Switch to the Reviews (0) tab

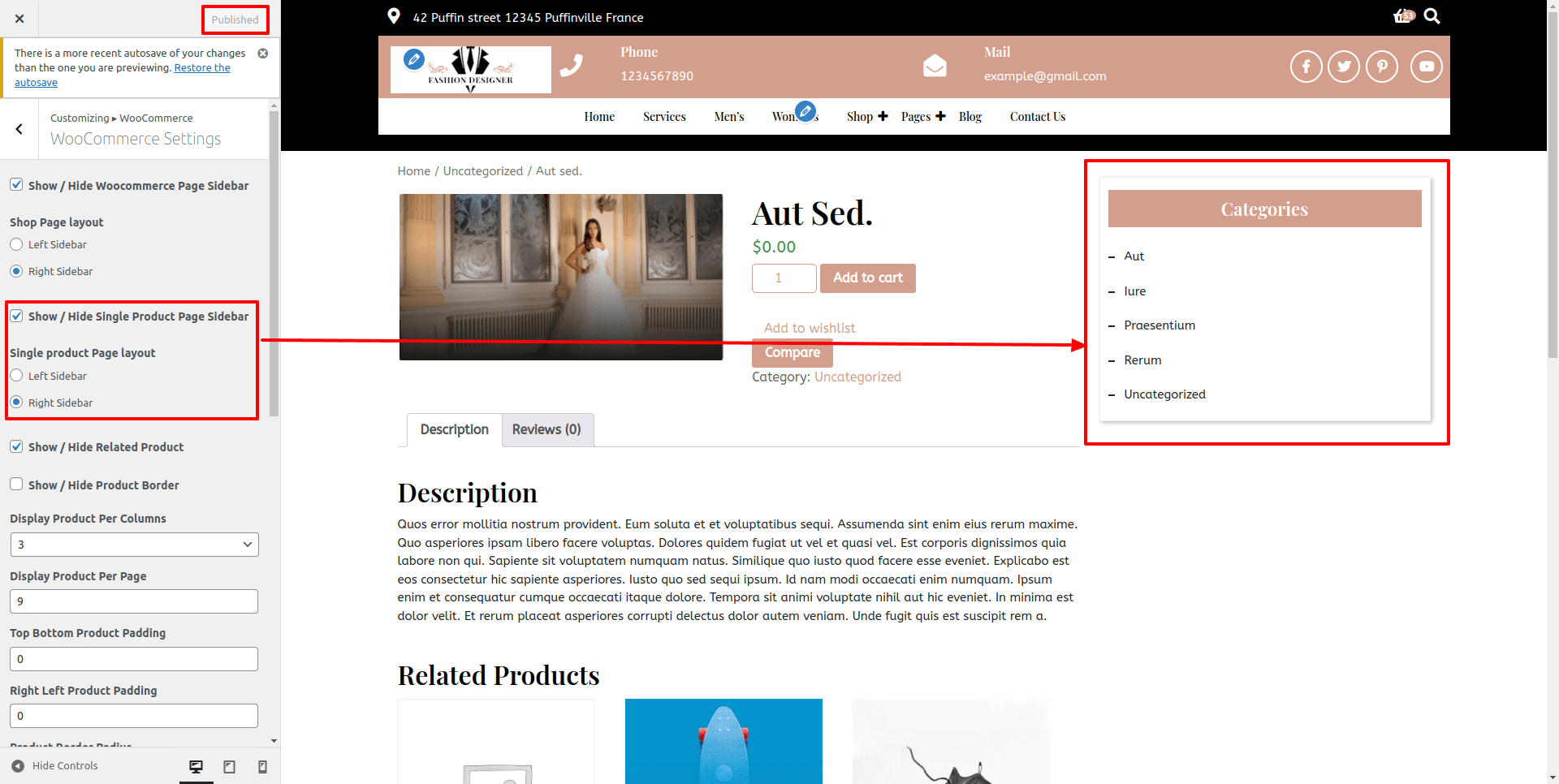click(546, 429)
